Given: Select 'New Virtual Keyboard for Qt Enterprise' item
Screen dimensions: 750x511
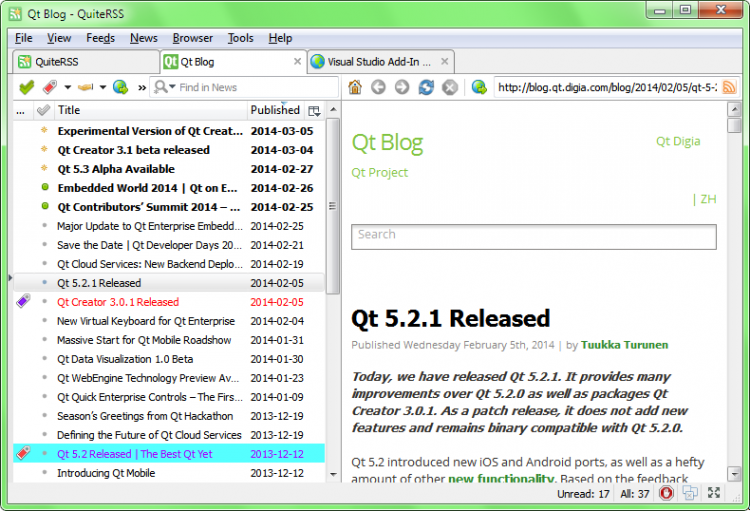Looking at the screenshot, I should pos(169,321).
